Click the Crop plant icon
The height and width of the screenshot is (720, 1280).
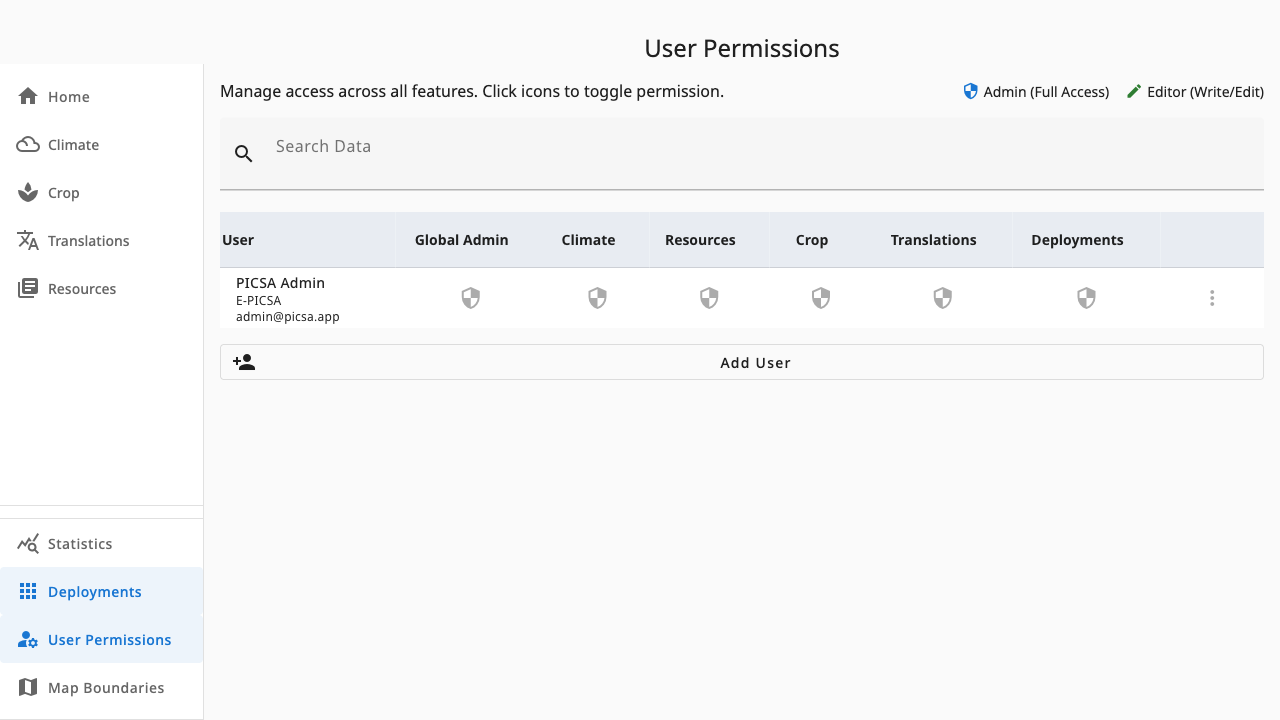pyautogui.click(x=28, y=192)
